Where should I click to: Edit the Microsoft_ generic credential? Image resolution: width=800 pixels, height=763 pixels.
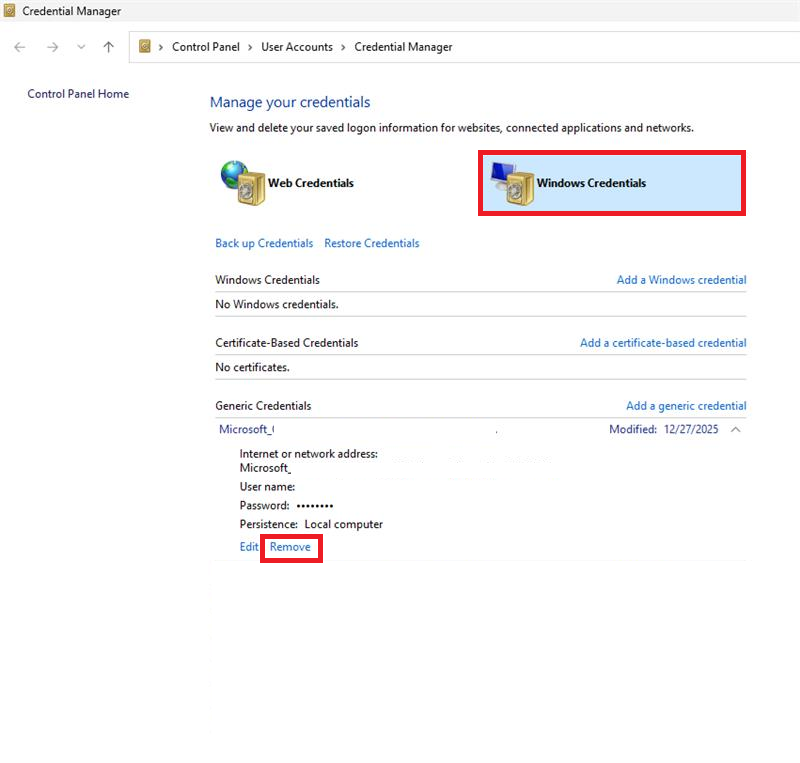coord(249,547)
